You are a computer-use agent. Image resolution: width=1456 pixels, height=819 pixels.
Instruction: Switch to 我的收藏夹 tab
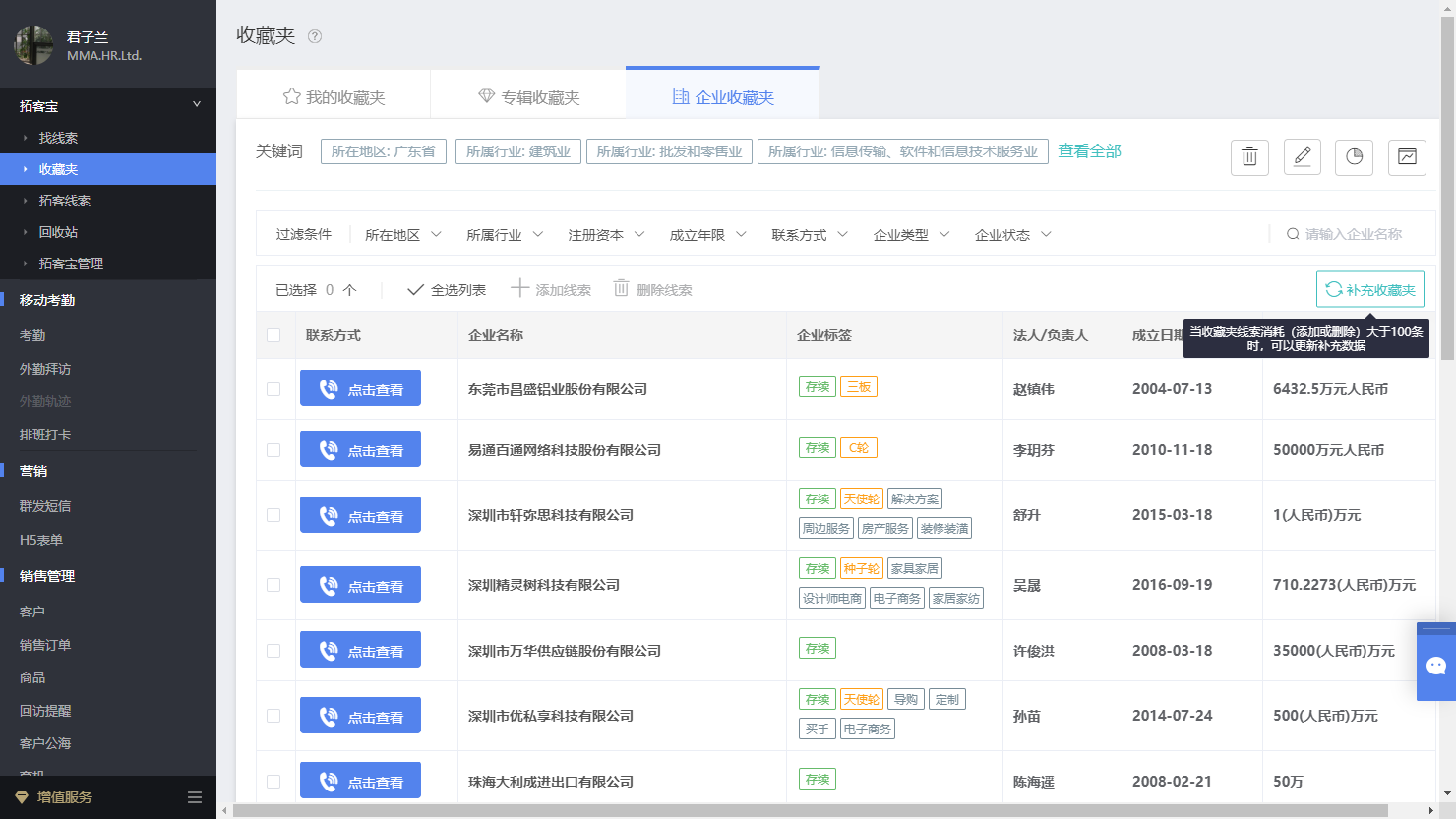coord(334,96)
